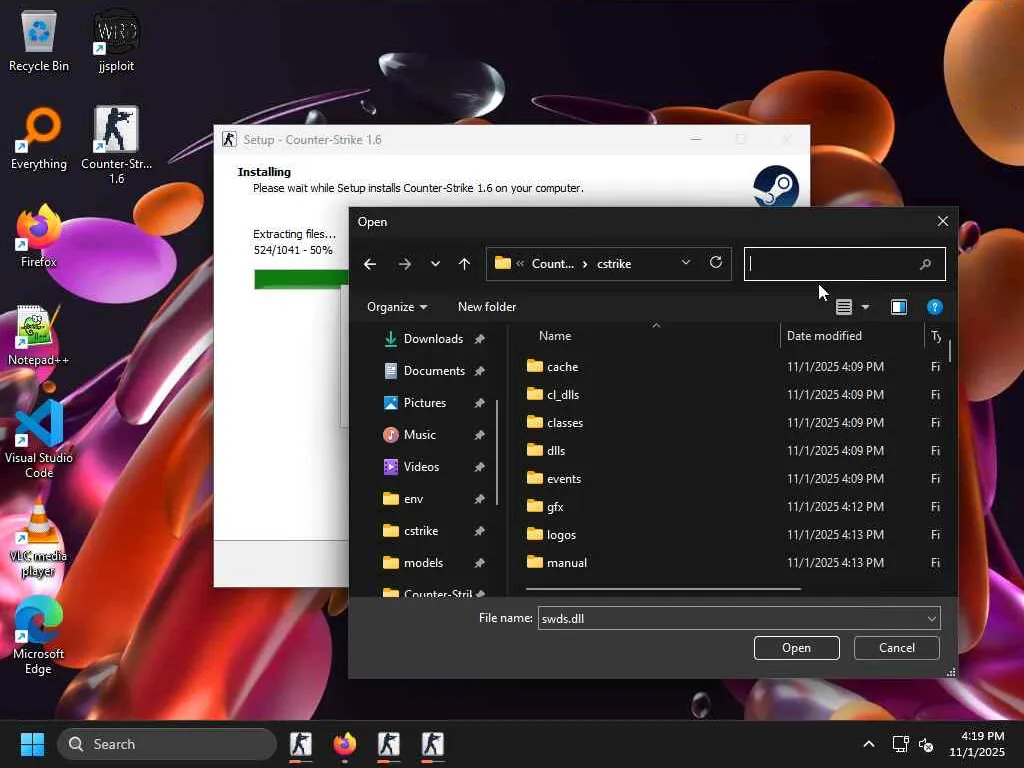The image size is (1024, 768).
Task: Select the Counter-Strike 1.6 desktop shortcut
Action: point(116,145)
